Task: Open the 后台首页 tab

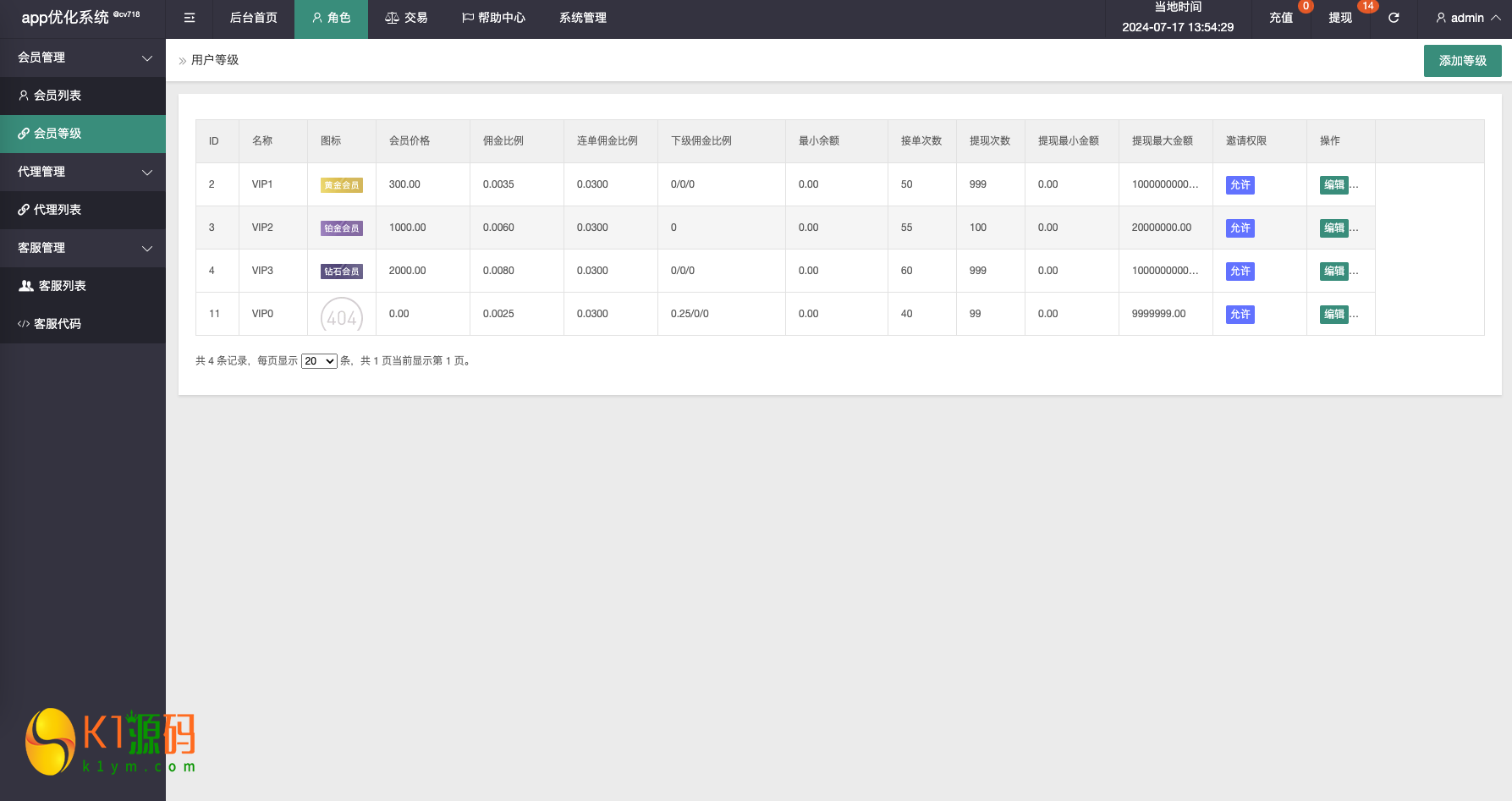Action: tap(253, 19)
